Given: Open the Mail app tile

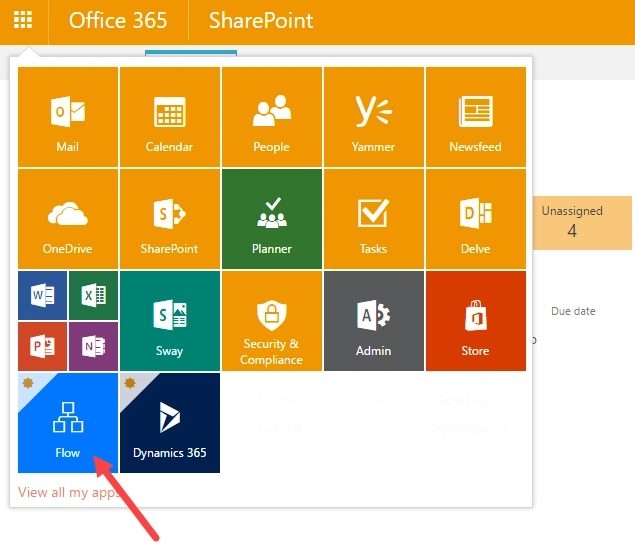Looking at the screenshot, I should [68, 117].
